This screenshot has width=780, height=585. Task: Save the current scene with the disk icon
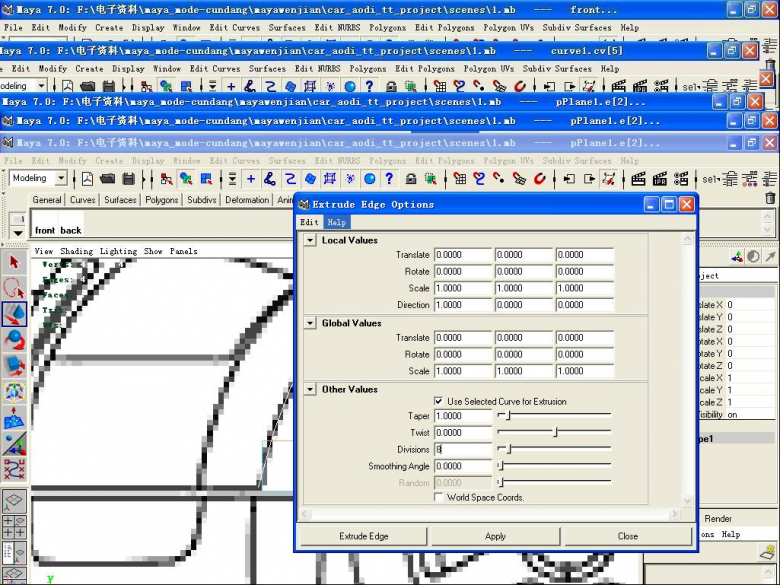pos(128,179)
